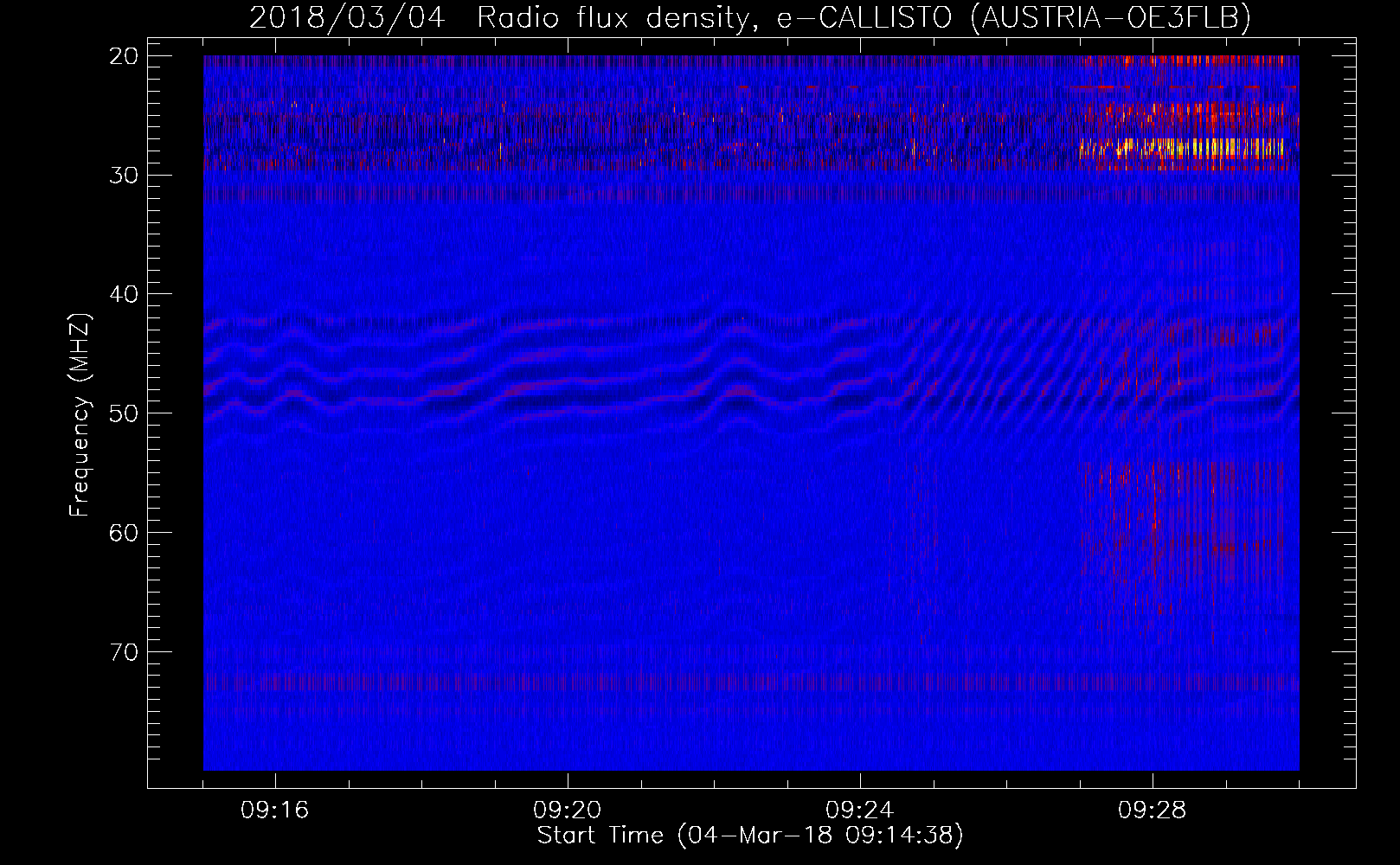Click the time tick label '09:16'
1400x865 pixels.
(275, 811)
